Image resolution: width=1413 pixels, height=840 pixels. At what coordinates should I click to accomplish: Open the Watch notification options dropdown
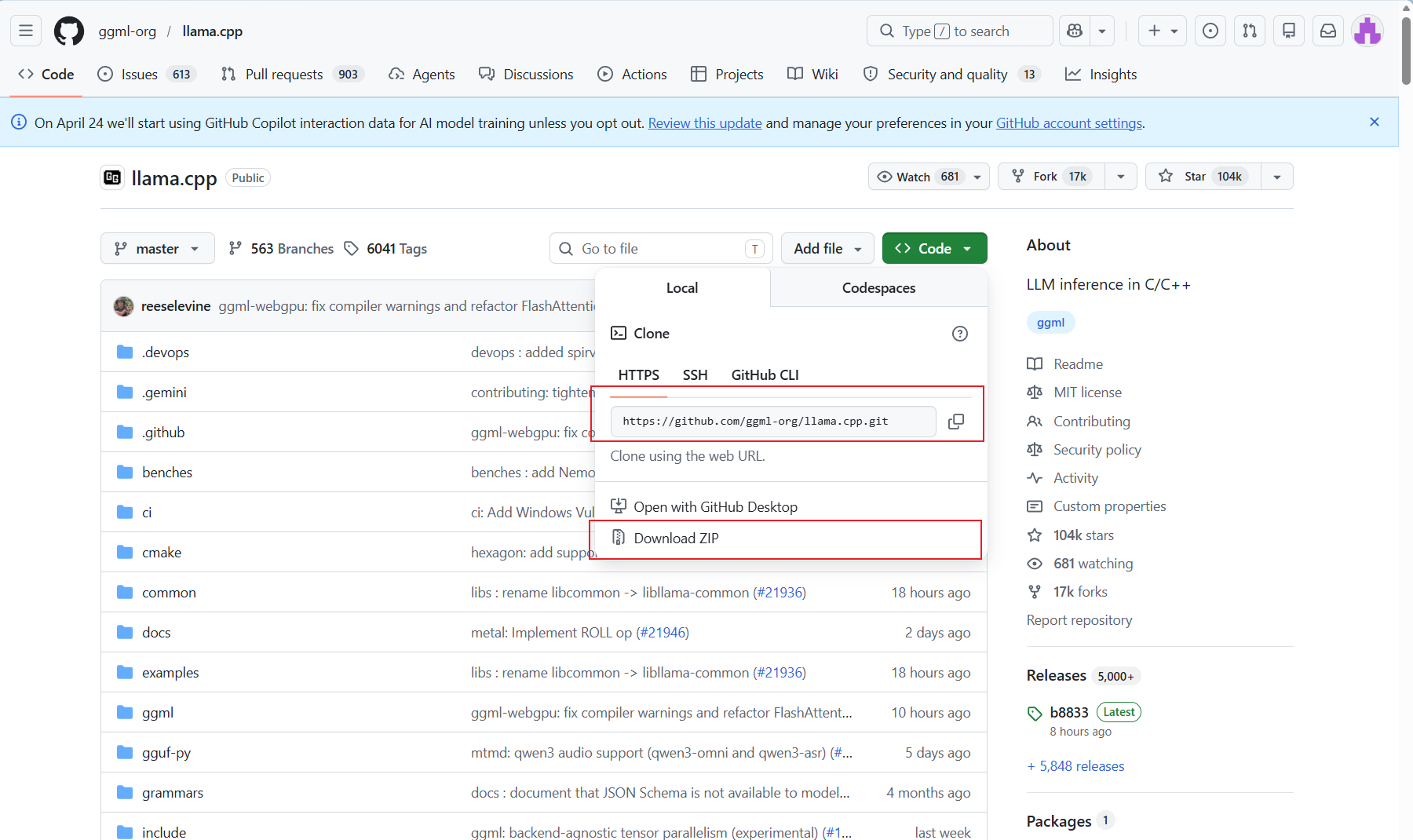point(929,177)
